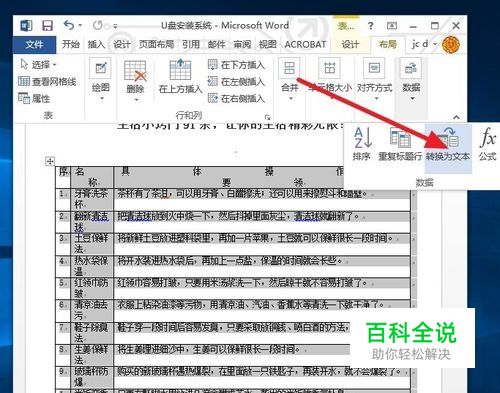500x393 pixels.
Task: Switch to the 开始 Home tab
Action: point(71,44)
